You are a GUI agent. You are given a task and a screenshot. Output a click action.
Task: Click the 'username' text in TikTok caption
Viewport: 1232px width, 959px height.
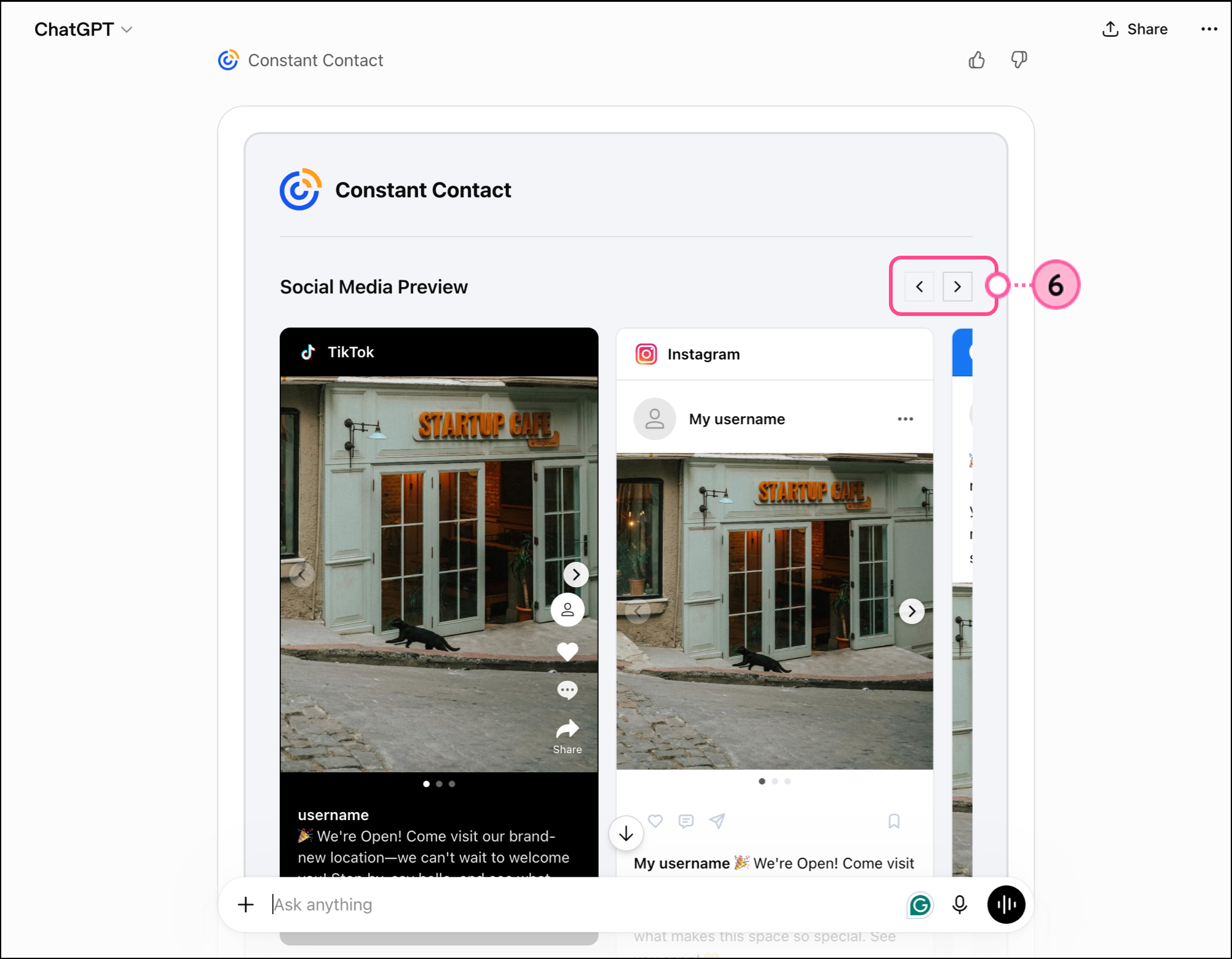click(333, 815)
